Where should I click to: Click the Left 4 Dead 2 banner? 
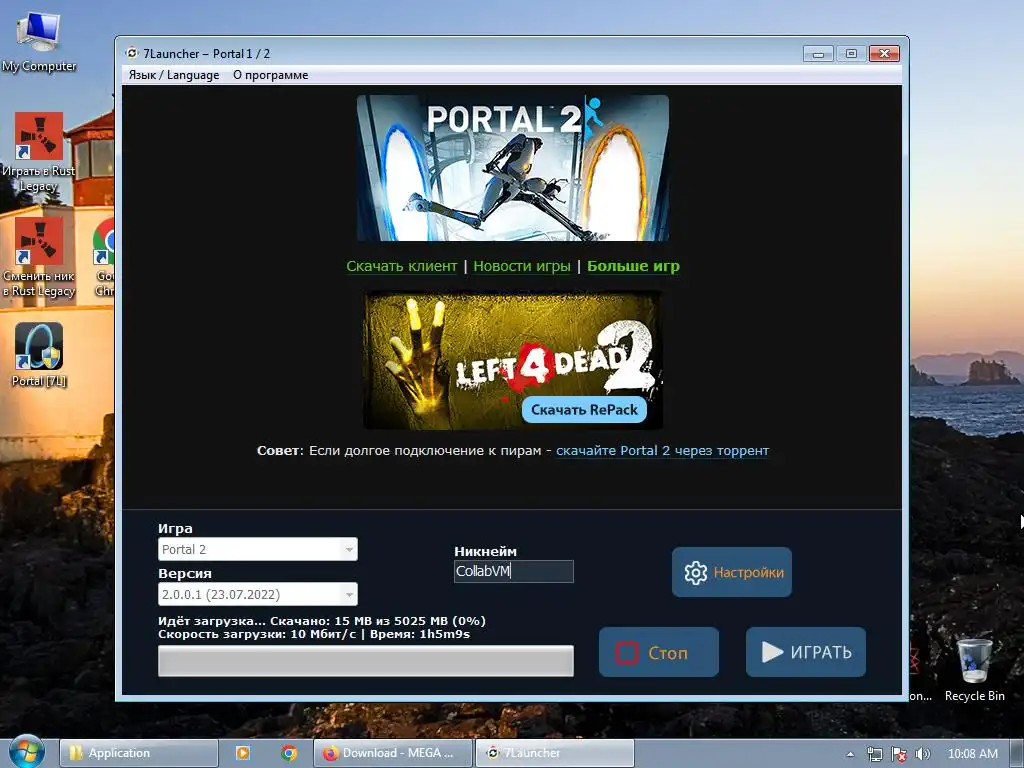coord(513,360)
